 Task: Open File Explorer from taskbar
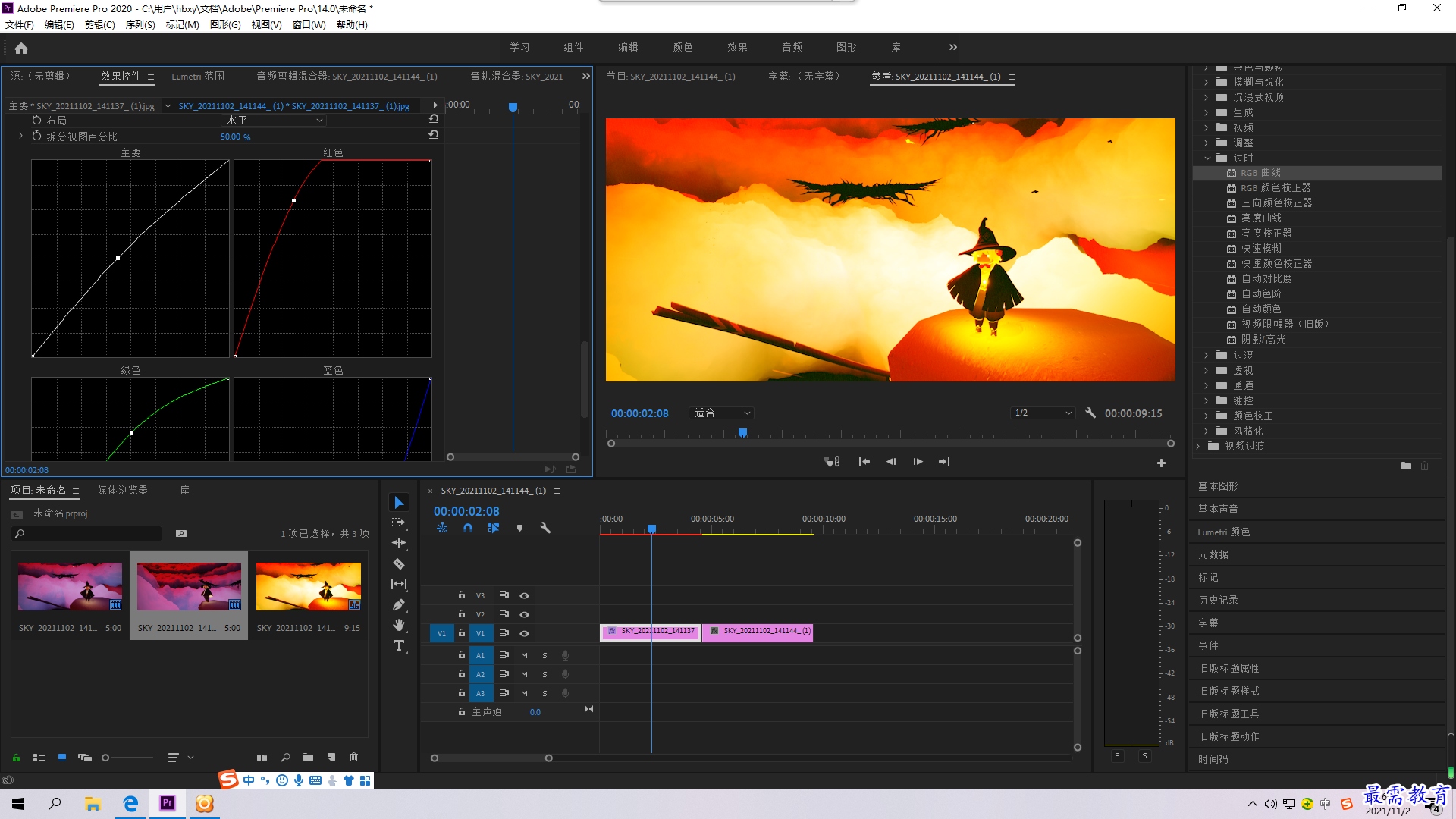[93, 803]
